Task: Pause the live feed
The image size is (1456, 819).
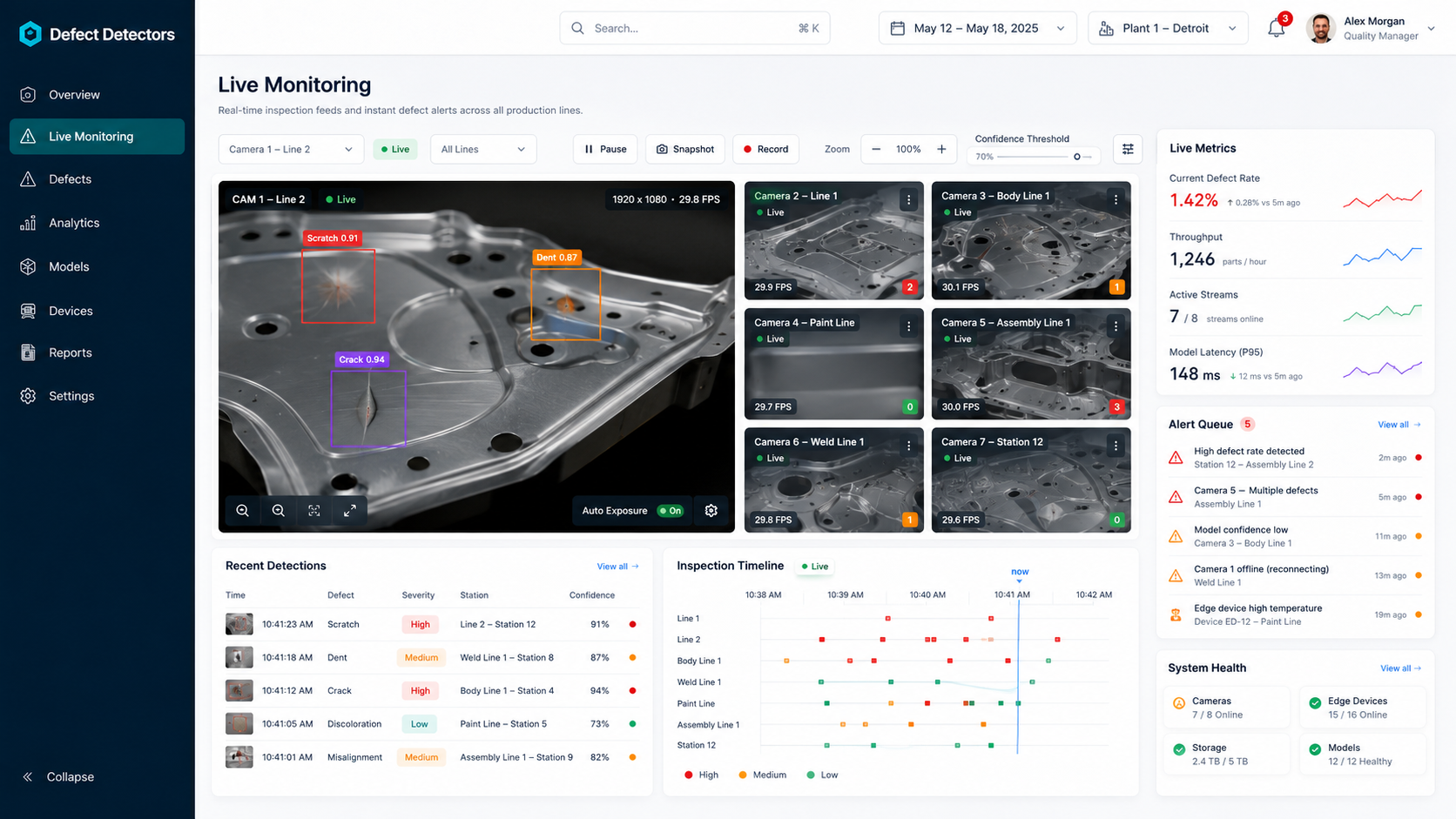Action: 605,149
